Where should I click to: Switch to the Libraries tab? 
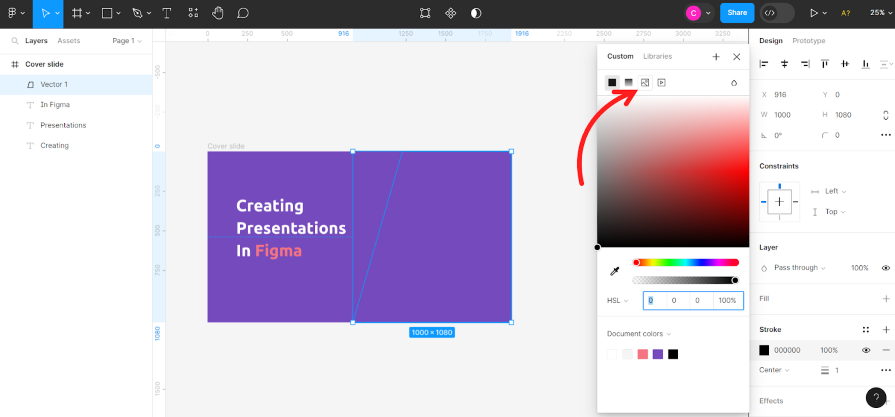[657, 57]
